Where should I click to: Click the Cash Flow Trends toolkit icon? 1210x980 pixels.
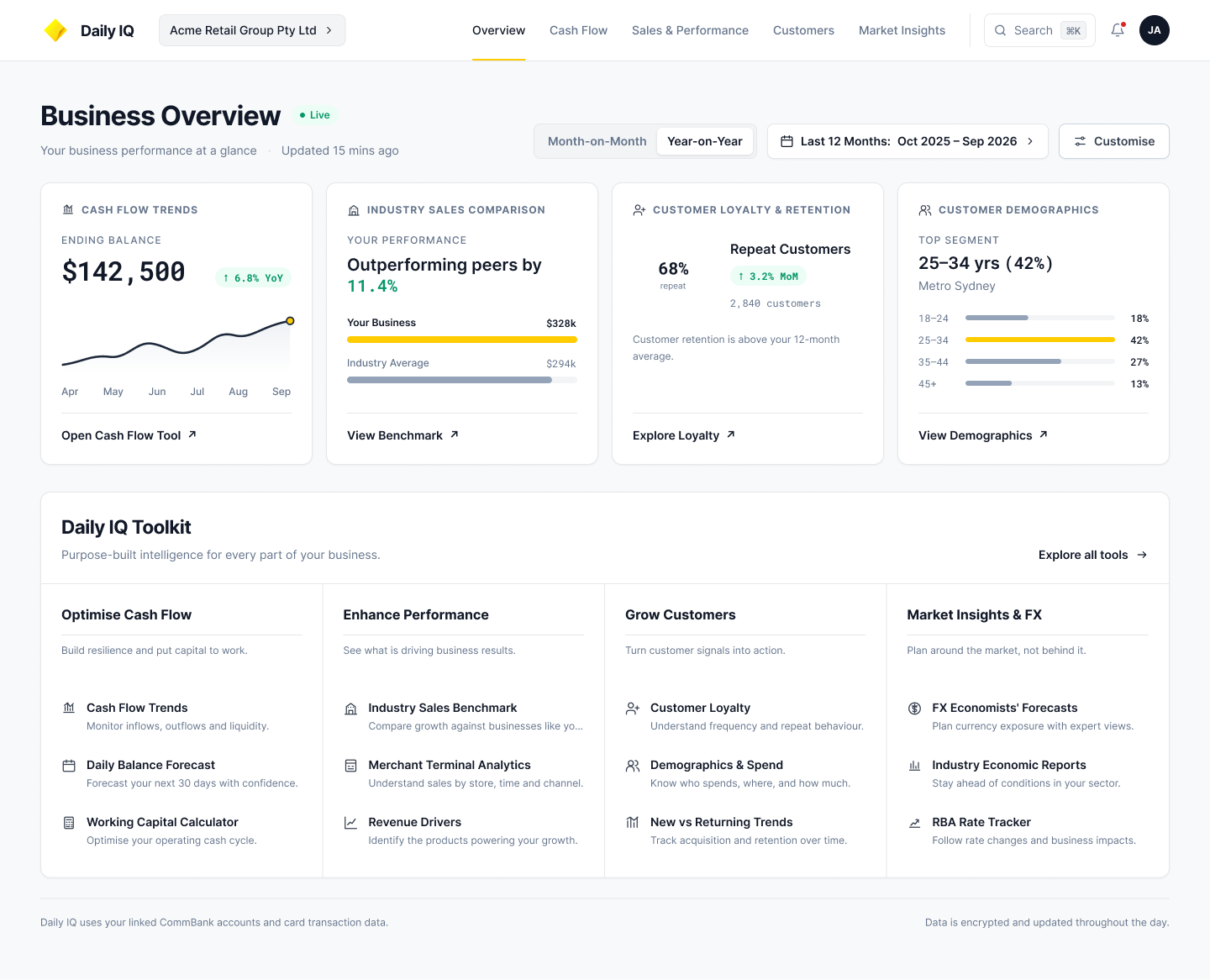click(69, 709)
